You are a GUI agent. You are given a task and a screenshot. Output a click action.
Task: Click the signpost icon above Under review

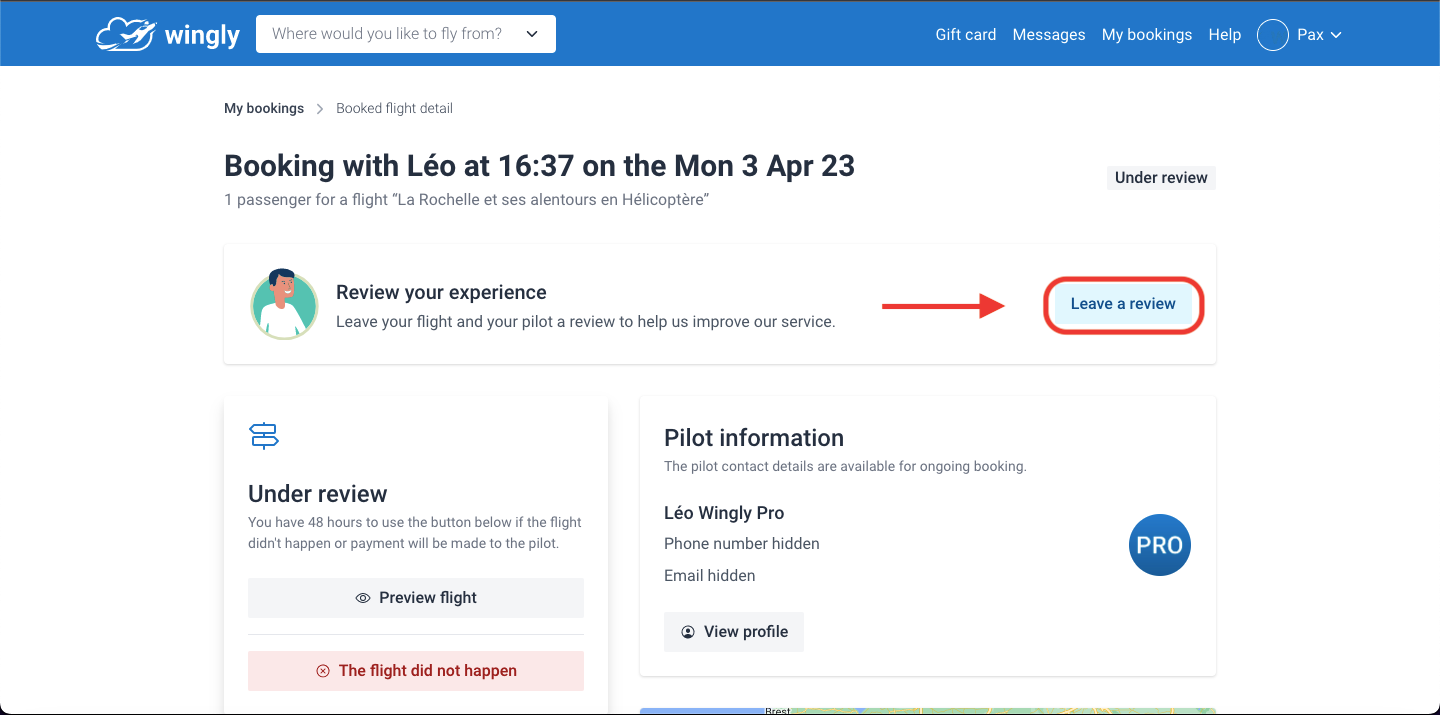[x=264, y=436]
